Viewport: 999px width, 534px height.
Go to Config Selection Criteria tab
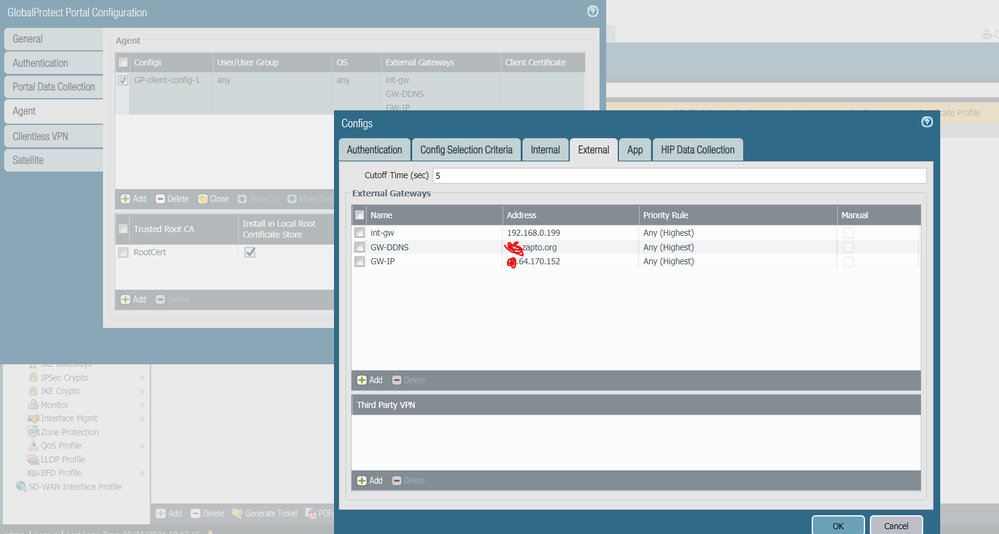(466, 150)
